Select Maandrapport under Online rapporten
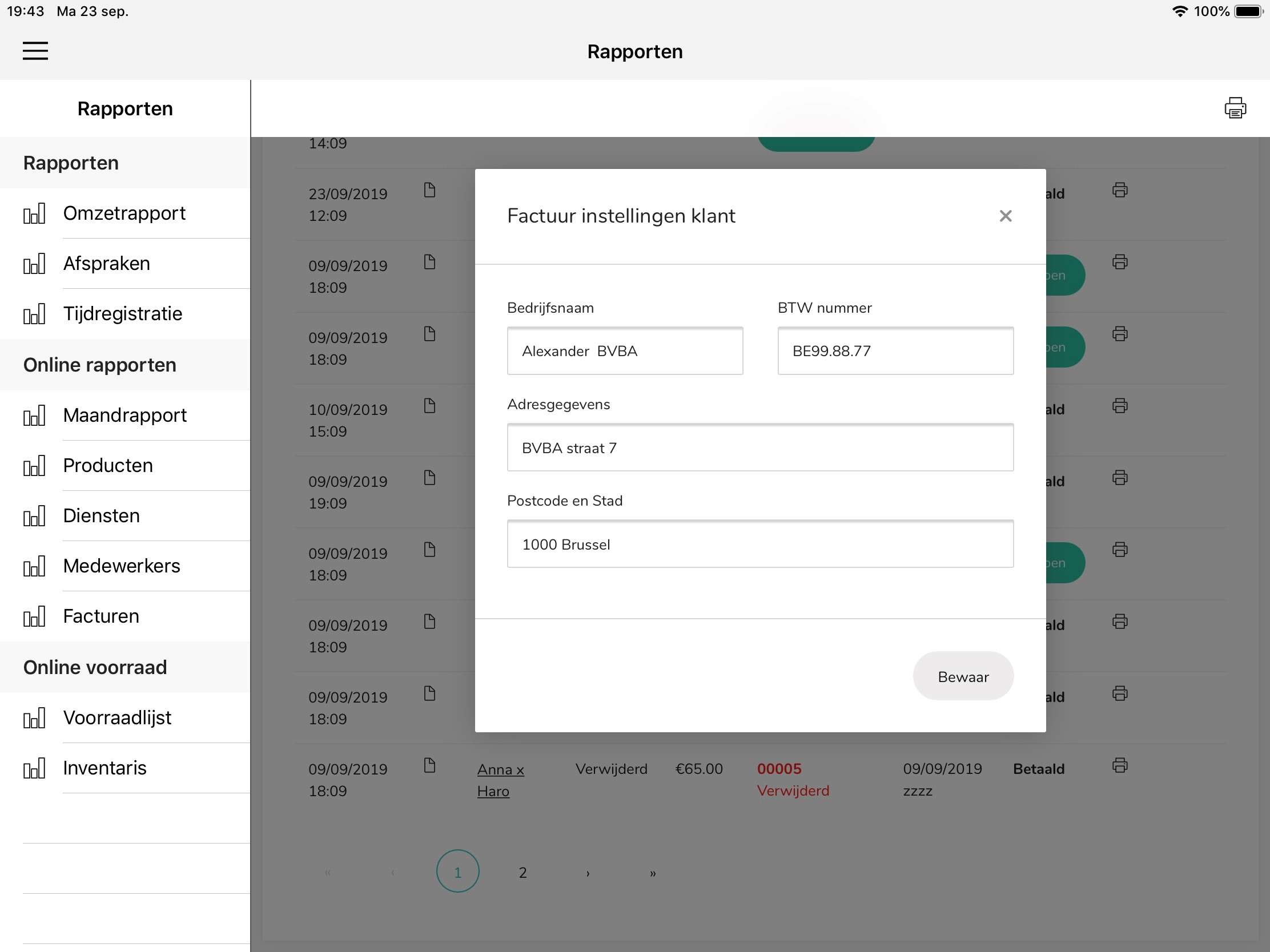Screen dimensions: 1270x952 (124, 415)
